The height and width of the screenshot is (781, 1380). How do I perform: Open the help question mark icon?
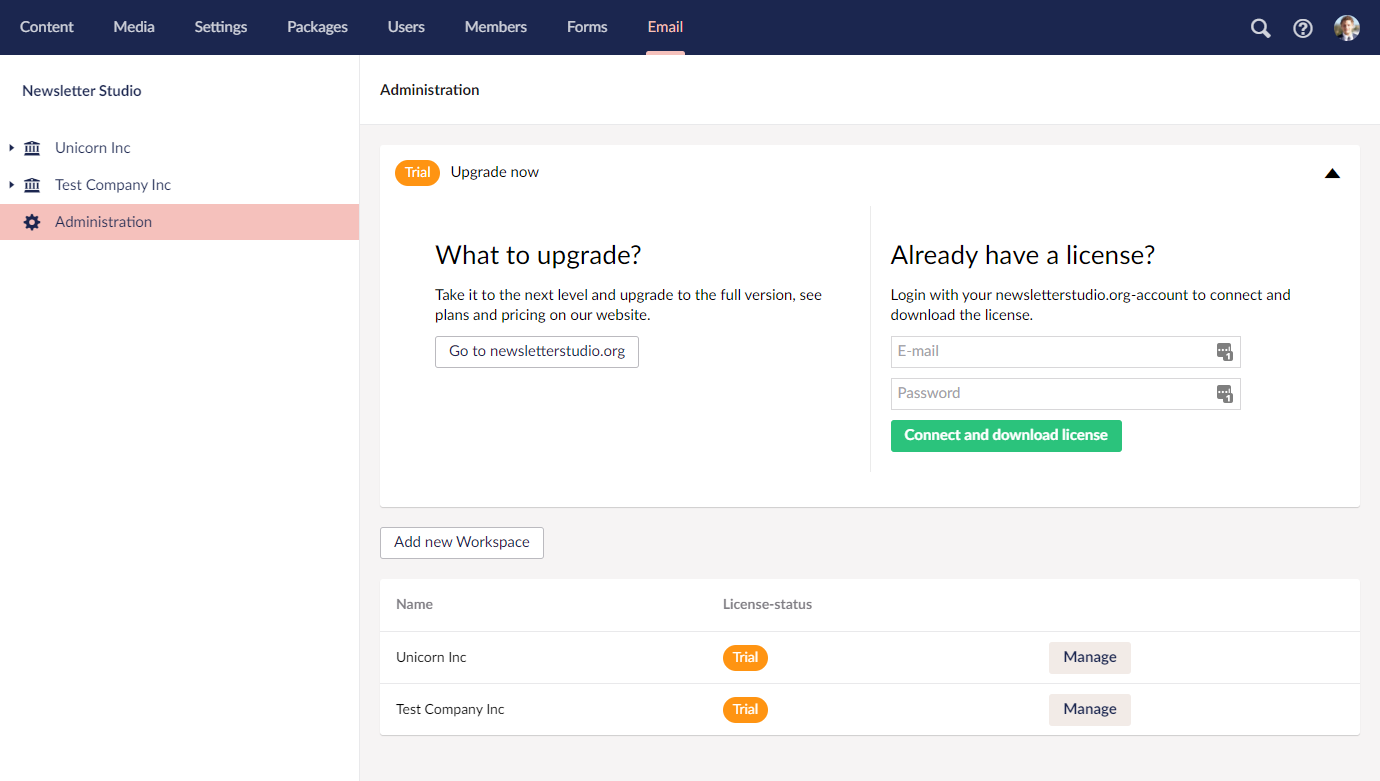coord(1303,28)
